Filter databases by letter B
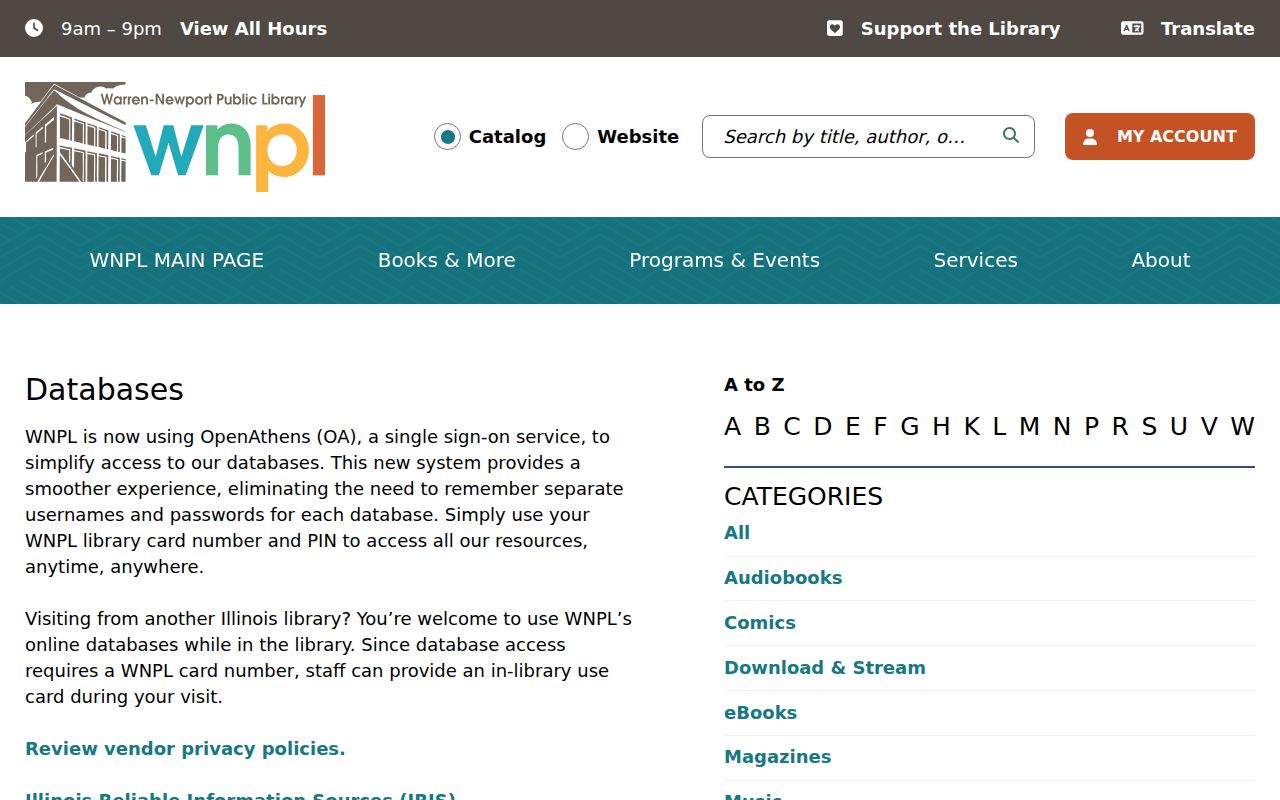The height and width of the screenshot is (800, 1280). (762, 427)
